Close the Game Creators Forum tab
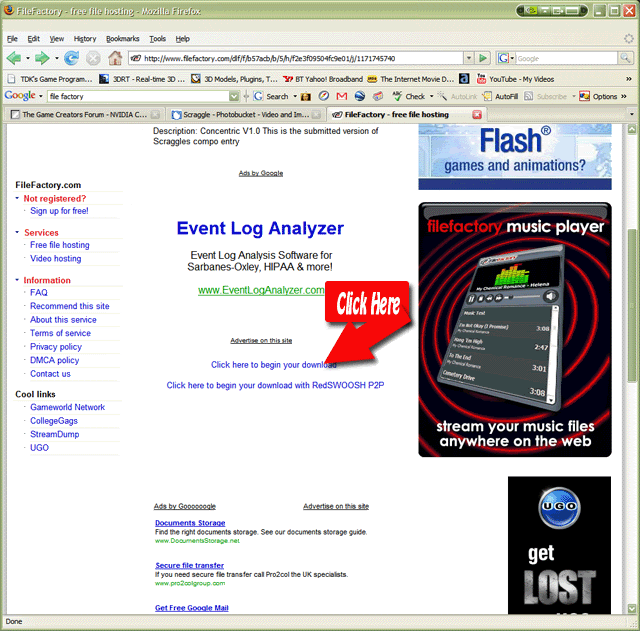The width and height of the screenshot is (640, 631). [x=155, y=115]
